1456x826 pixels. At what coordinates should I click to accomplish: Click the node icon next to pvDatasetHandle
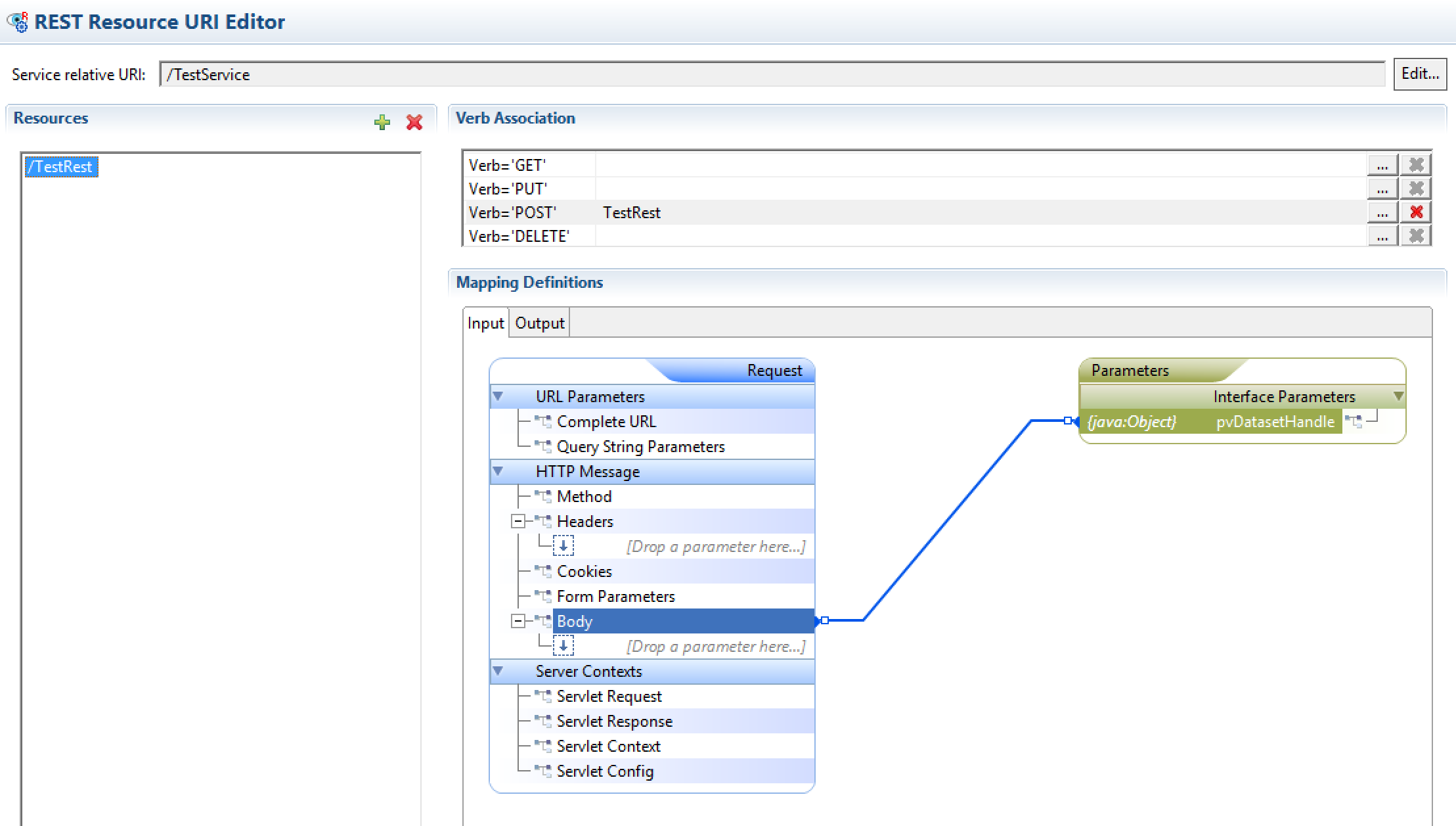pyautogui.click(x=1353, y=421)
